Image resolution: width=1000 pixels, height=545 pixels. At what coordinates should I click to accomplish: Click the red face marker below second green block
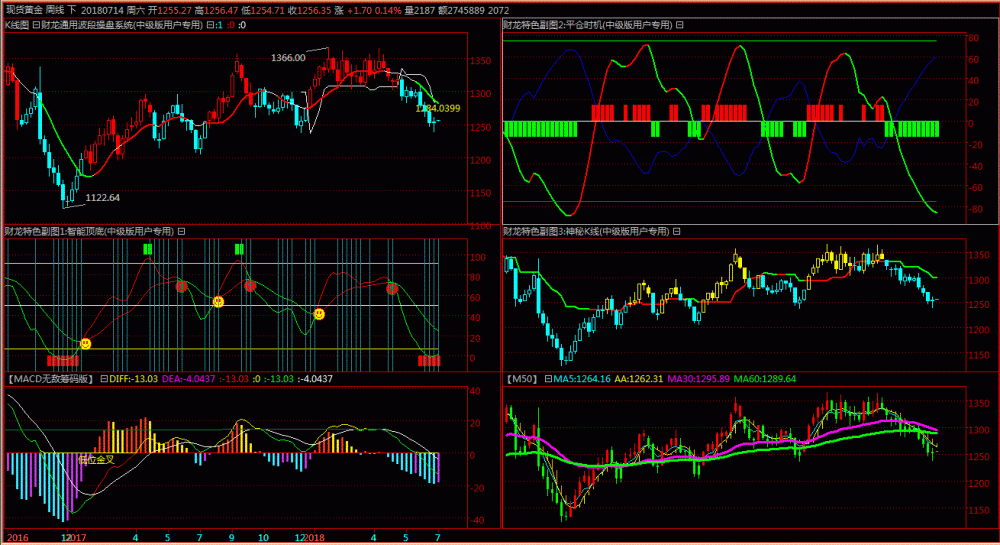(250, 286)
